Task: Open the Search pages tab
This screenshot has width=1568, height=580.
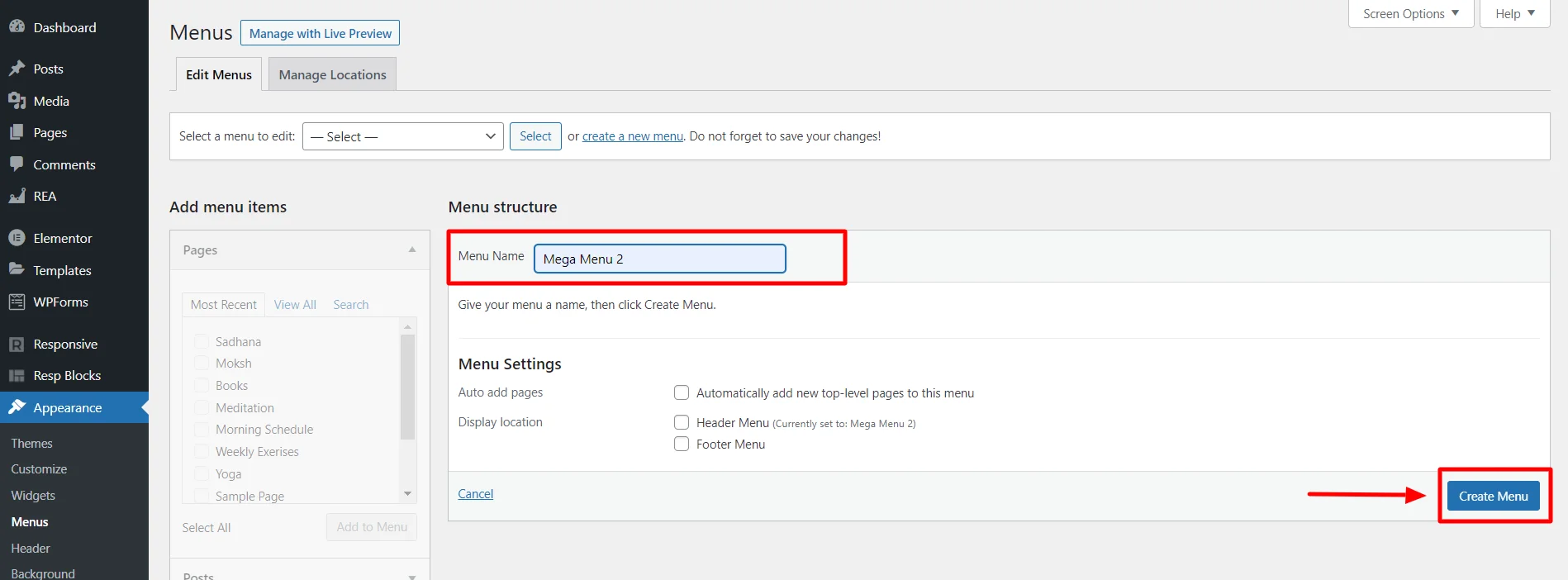Action: coord(351,305)
